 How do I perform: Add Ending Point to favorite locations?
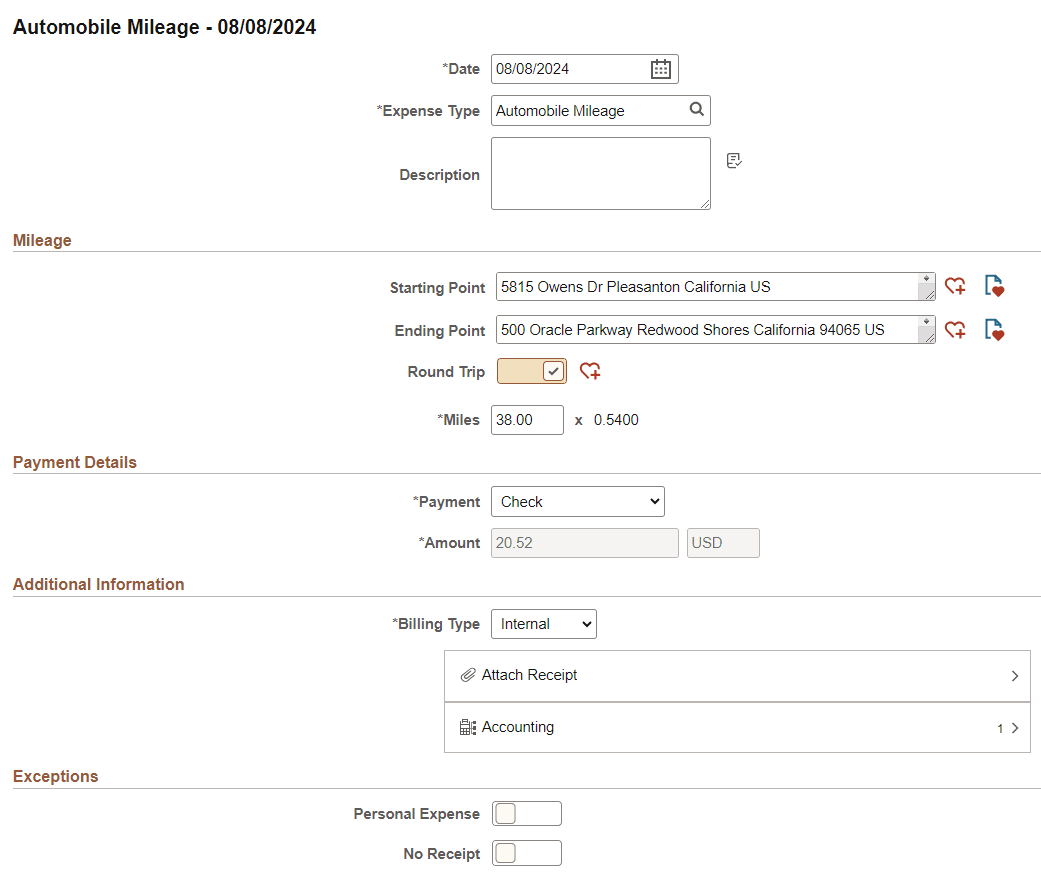point(955,329)
